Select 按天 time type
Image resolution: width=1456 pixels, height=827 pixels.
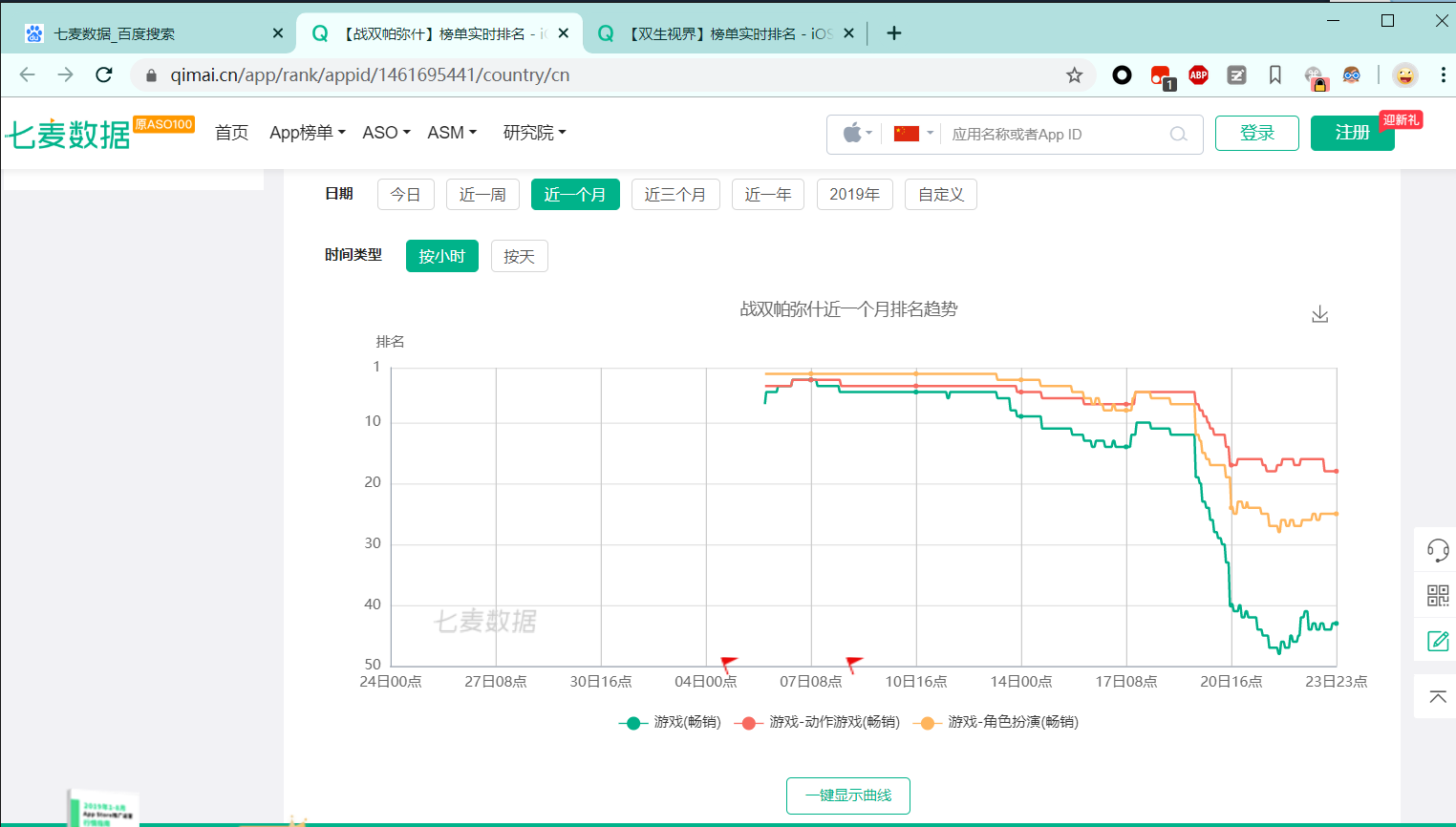point(519,256)
